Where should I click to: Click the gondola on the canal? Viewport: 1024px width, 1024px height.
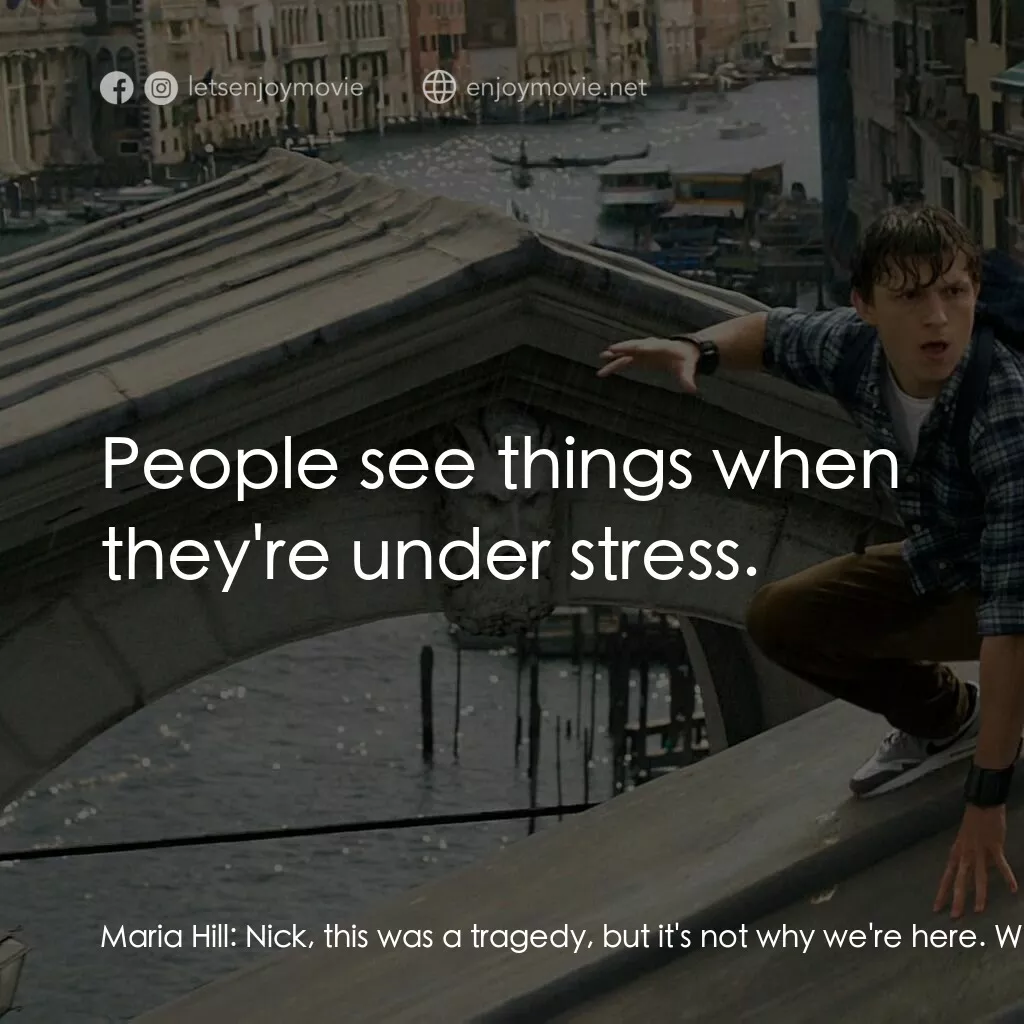coord(570,158)
